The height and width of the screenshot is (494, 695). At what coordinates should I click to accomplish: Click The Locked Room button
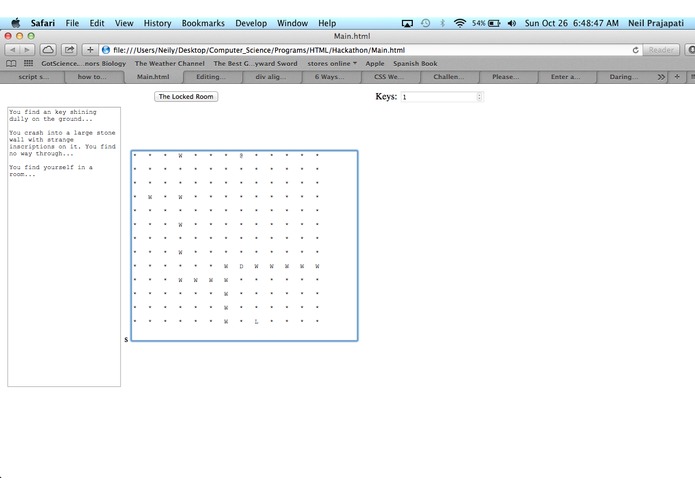coord(186,97)
